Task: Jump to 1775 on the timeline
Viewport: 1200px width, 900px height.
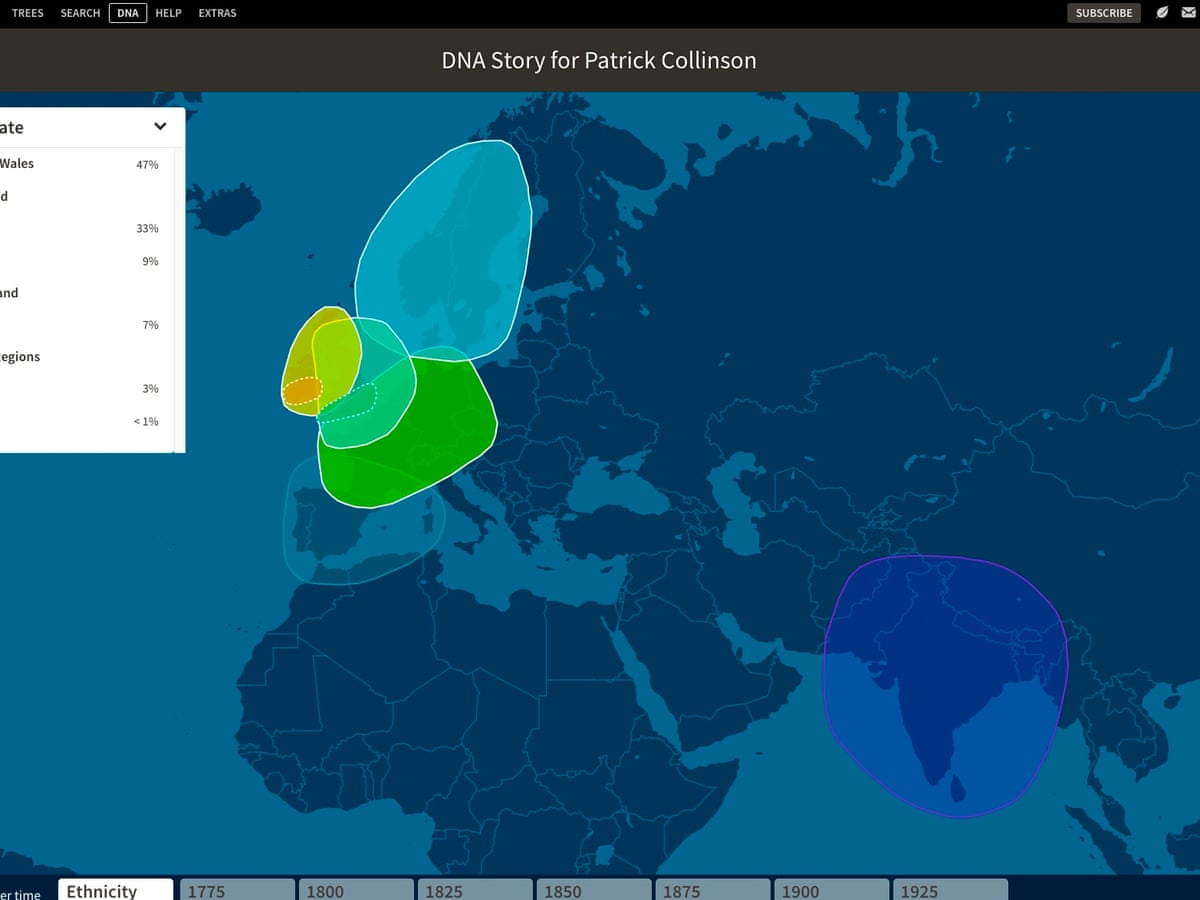Action: click(236, 890)
